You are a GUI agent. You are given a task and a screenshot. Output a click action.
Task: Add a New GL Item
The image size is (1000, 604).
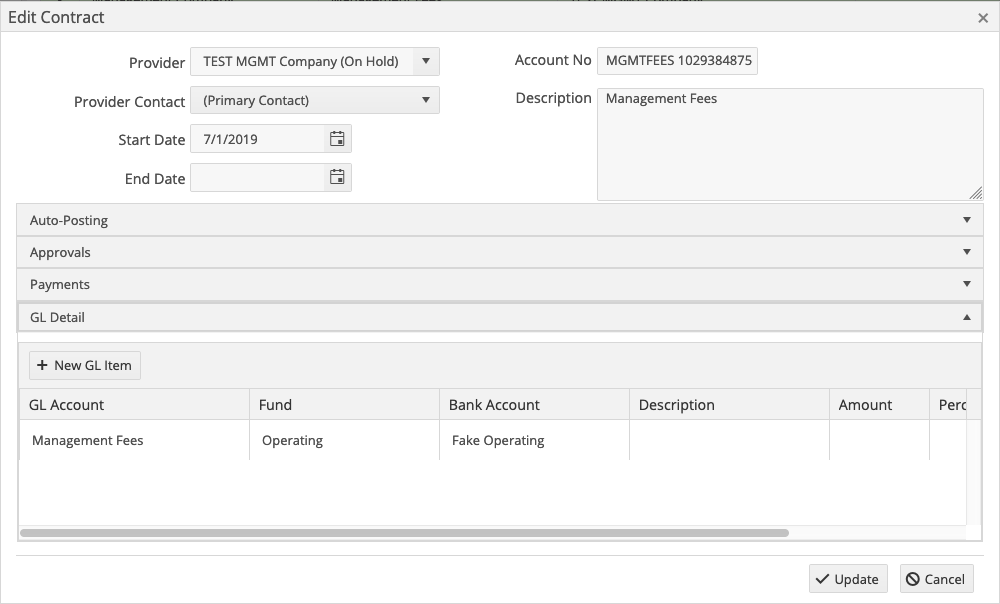(85, 365)
